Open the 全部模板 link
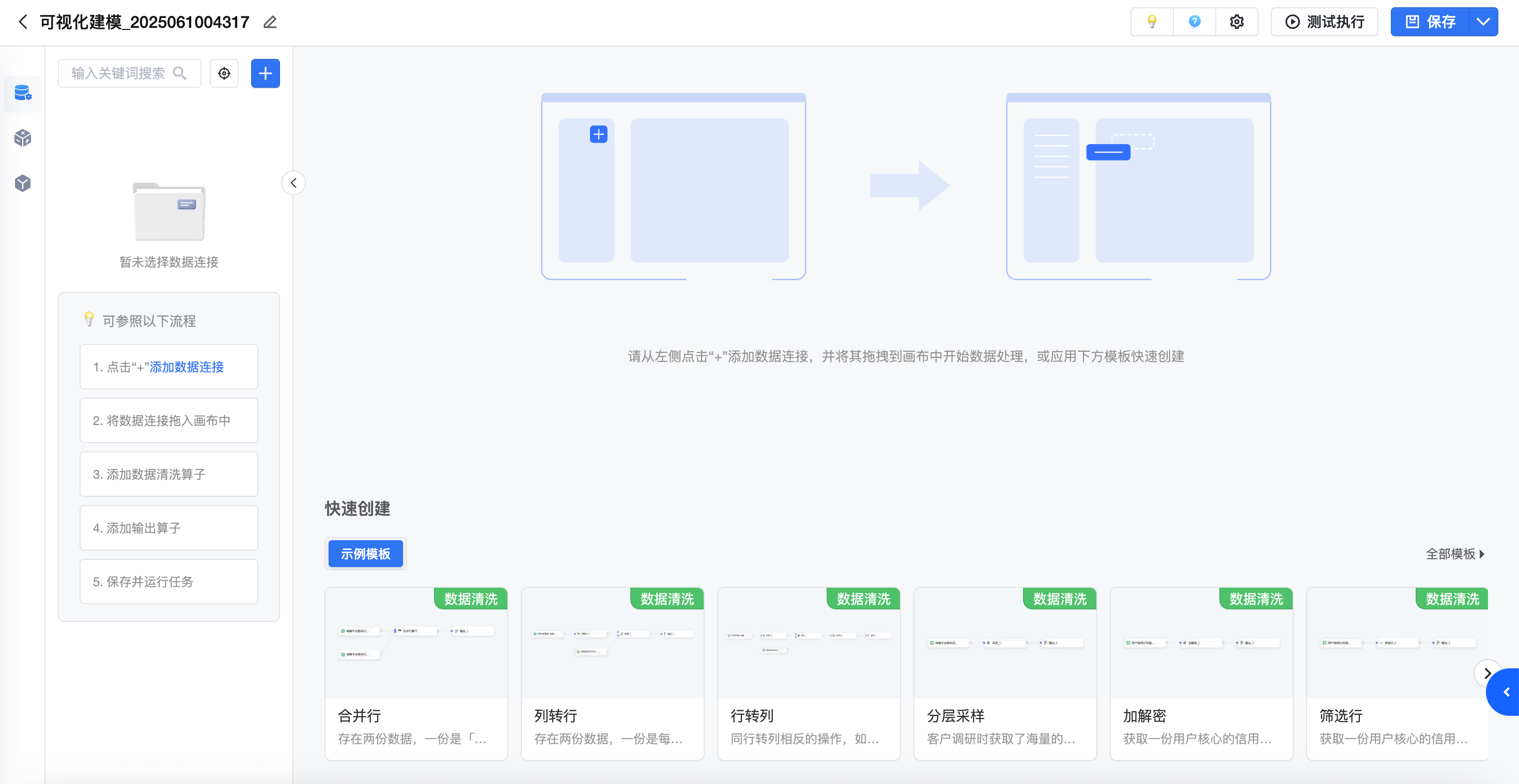Viewport: 1519px width, 784px height. coord(1454,554)
